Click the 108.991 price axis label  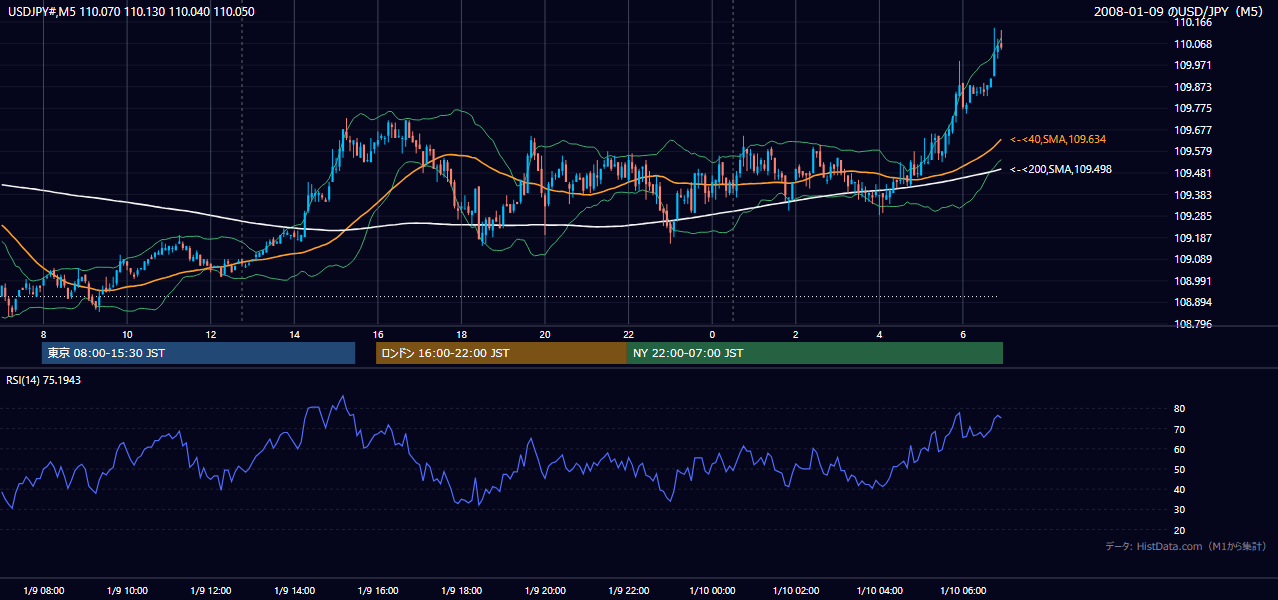coord(1193,281)
